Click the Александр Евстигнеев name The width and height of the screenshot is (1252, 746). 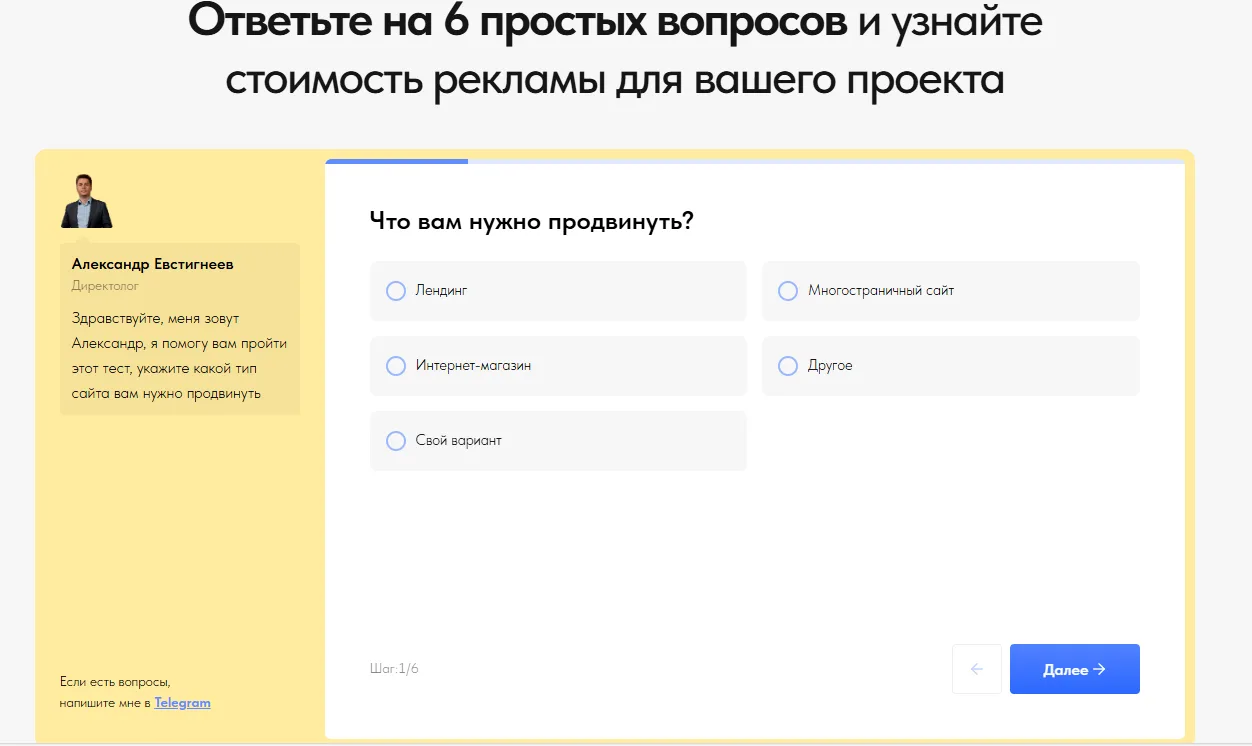click(153, 264)
